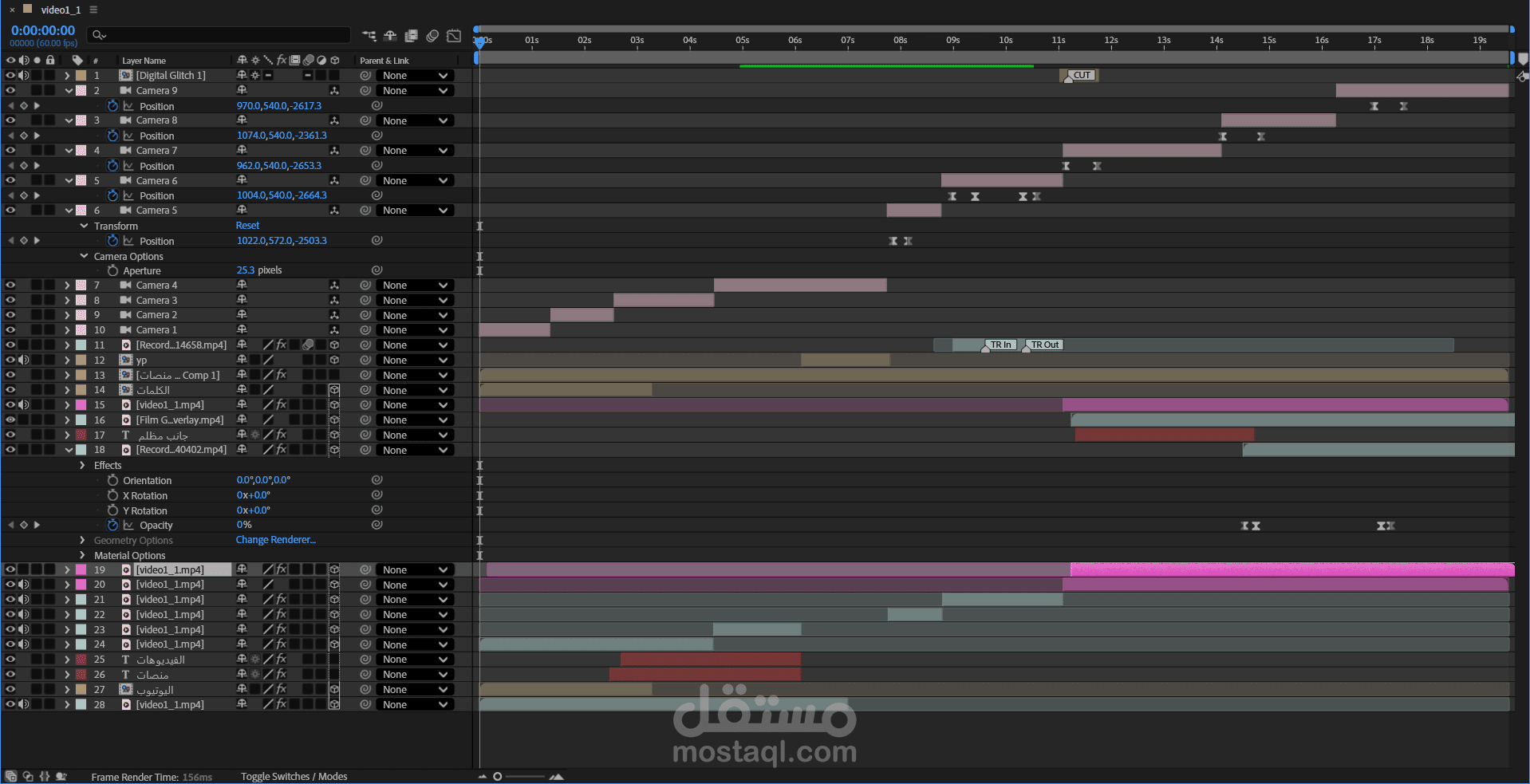
Task: Click the label color swatch of layer 15
Action: pyautogui.click(x=81, y=405)
